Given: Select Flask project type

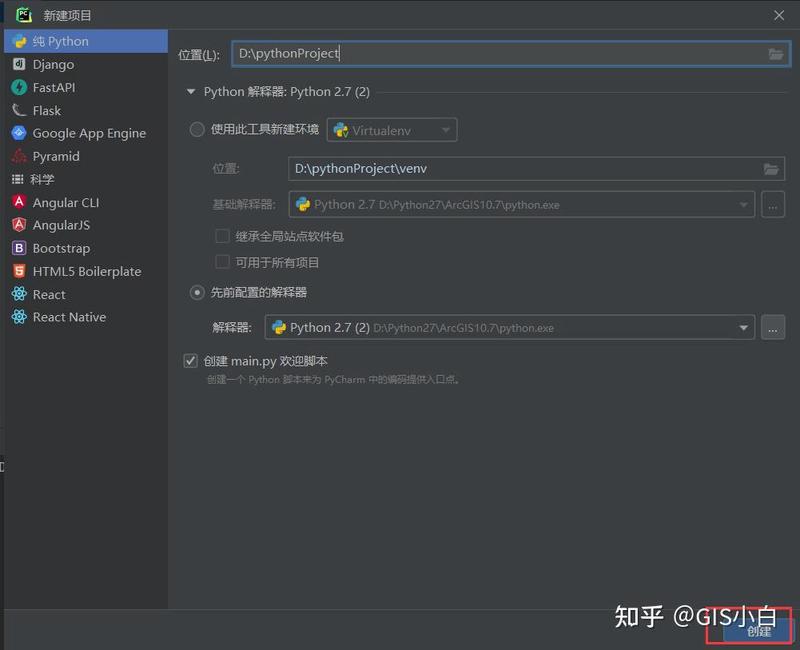Looking at the screenshot, I should pyautogui.click(x=86, y=110).
